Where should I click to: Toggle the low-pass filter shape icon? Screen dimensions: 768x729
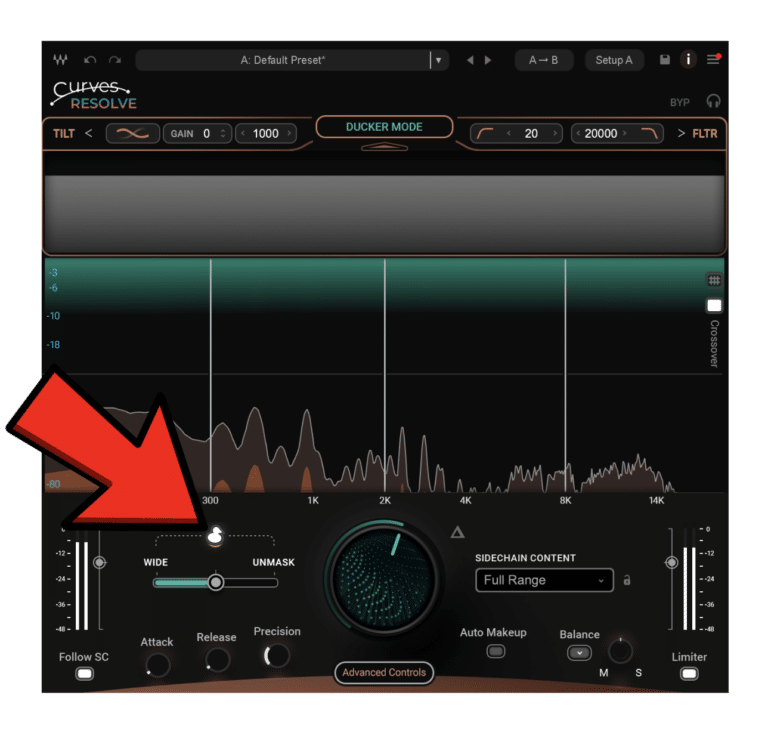pyautogui.click(x=650, y=133)
